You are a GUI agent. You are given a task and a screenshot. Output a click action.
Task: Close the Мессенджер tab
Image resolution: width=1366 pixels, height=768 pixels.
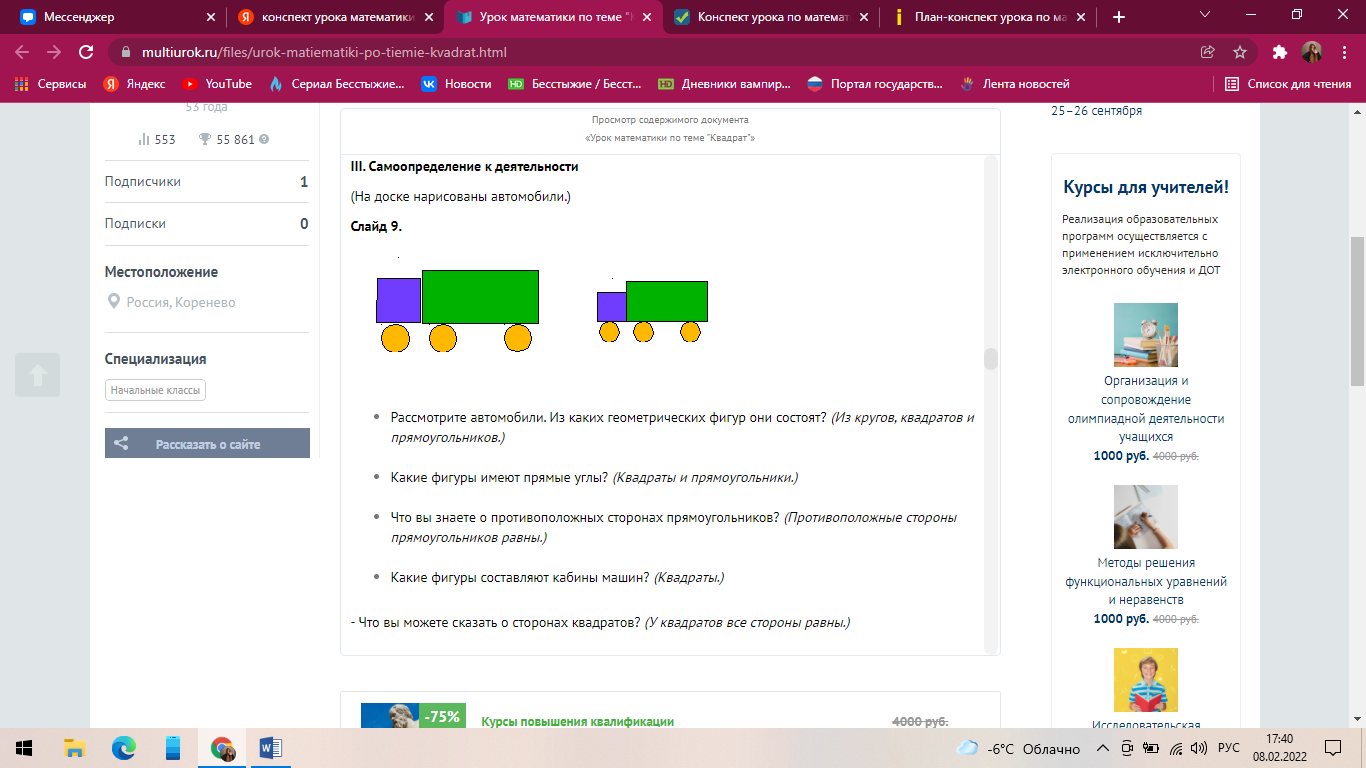click(x=210, y=17)
